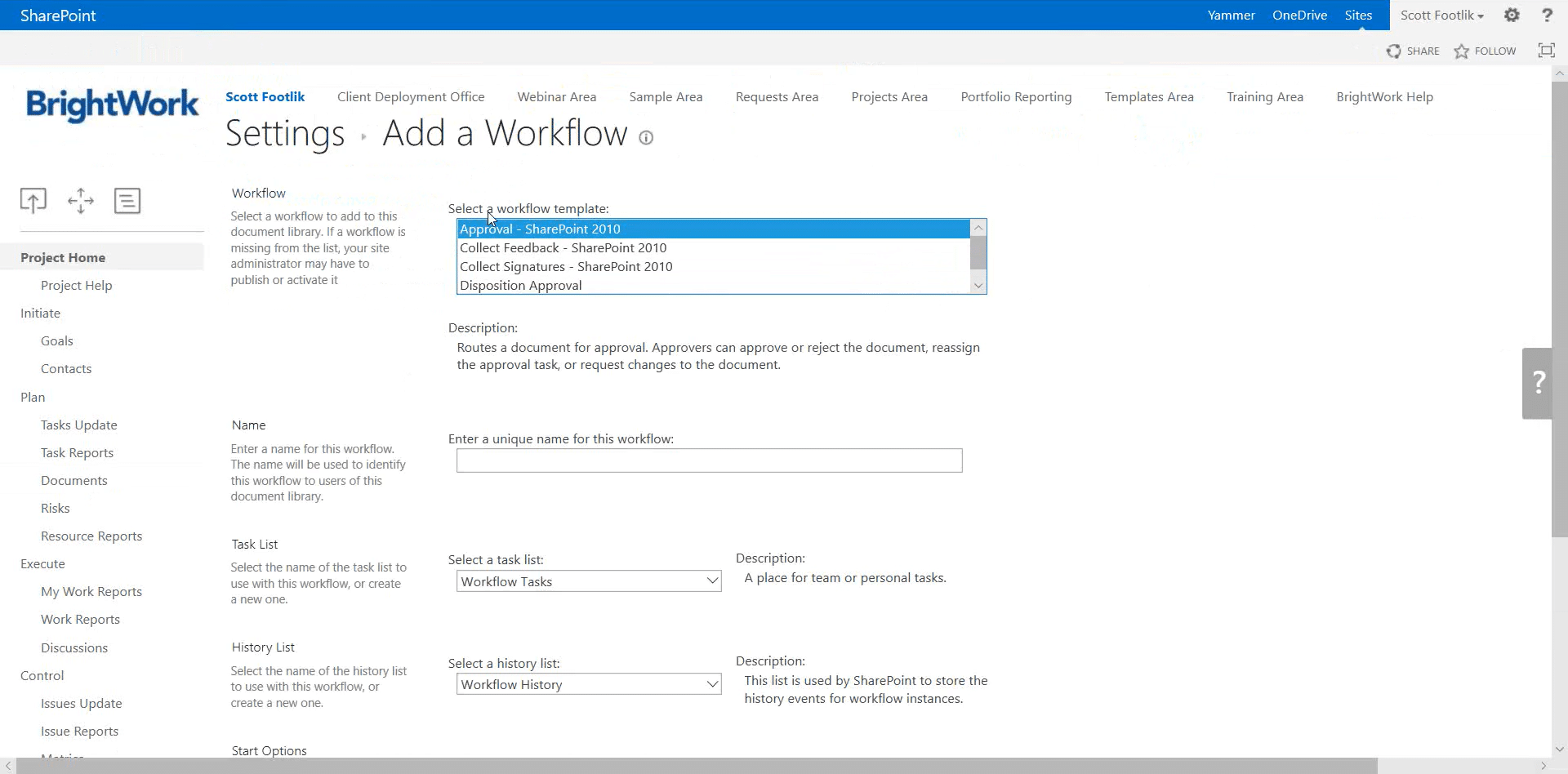Select Disposition Approval workflow template
The width and height of the screenshot is (1568, 774).
point(520,286)
